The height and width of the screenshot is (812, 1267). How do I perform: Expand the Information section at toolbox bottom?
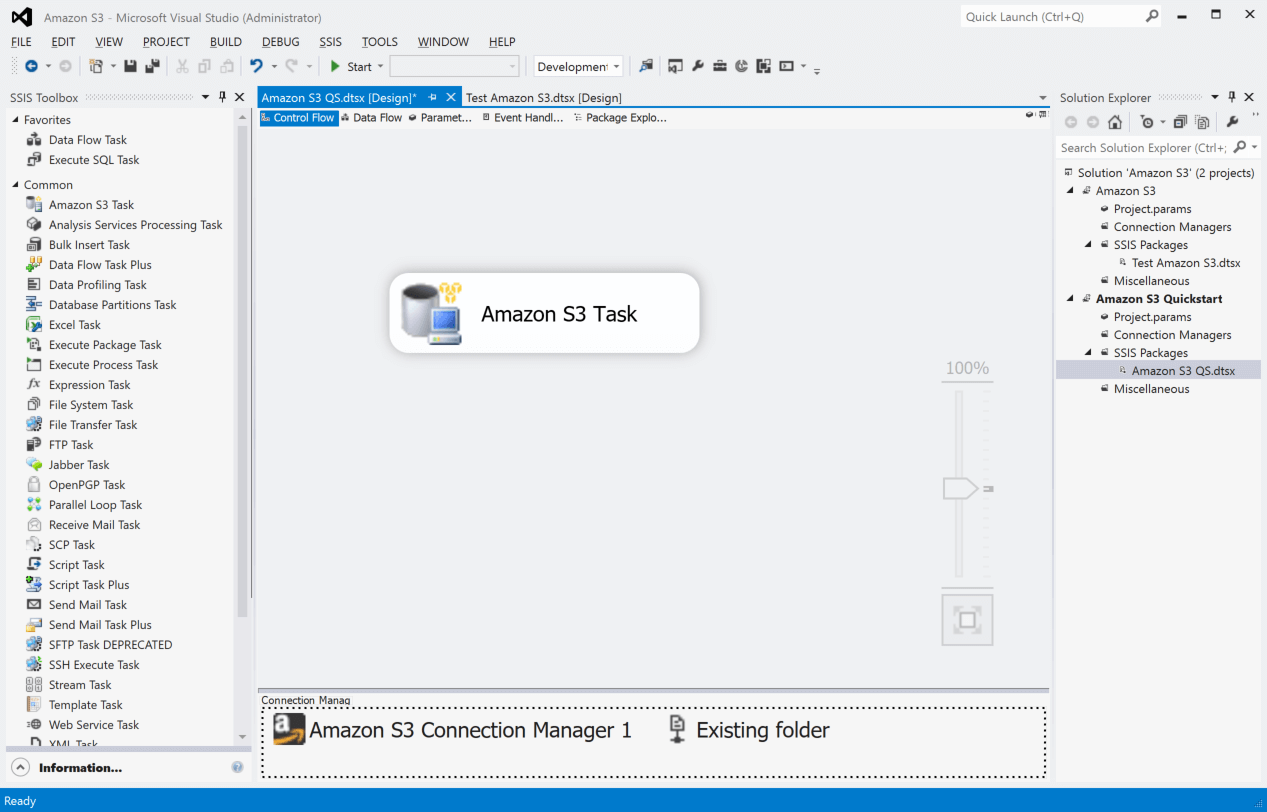(20, 767)
